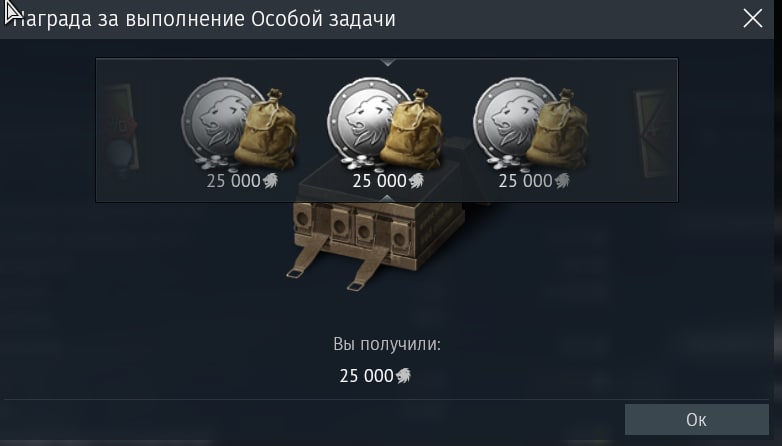The height and width of the screenshot is (446, 782).
Task: Click the "Вы получили:" label
Action: [x=387, y=344]
